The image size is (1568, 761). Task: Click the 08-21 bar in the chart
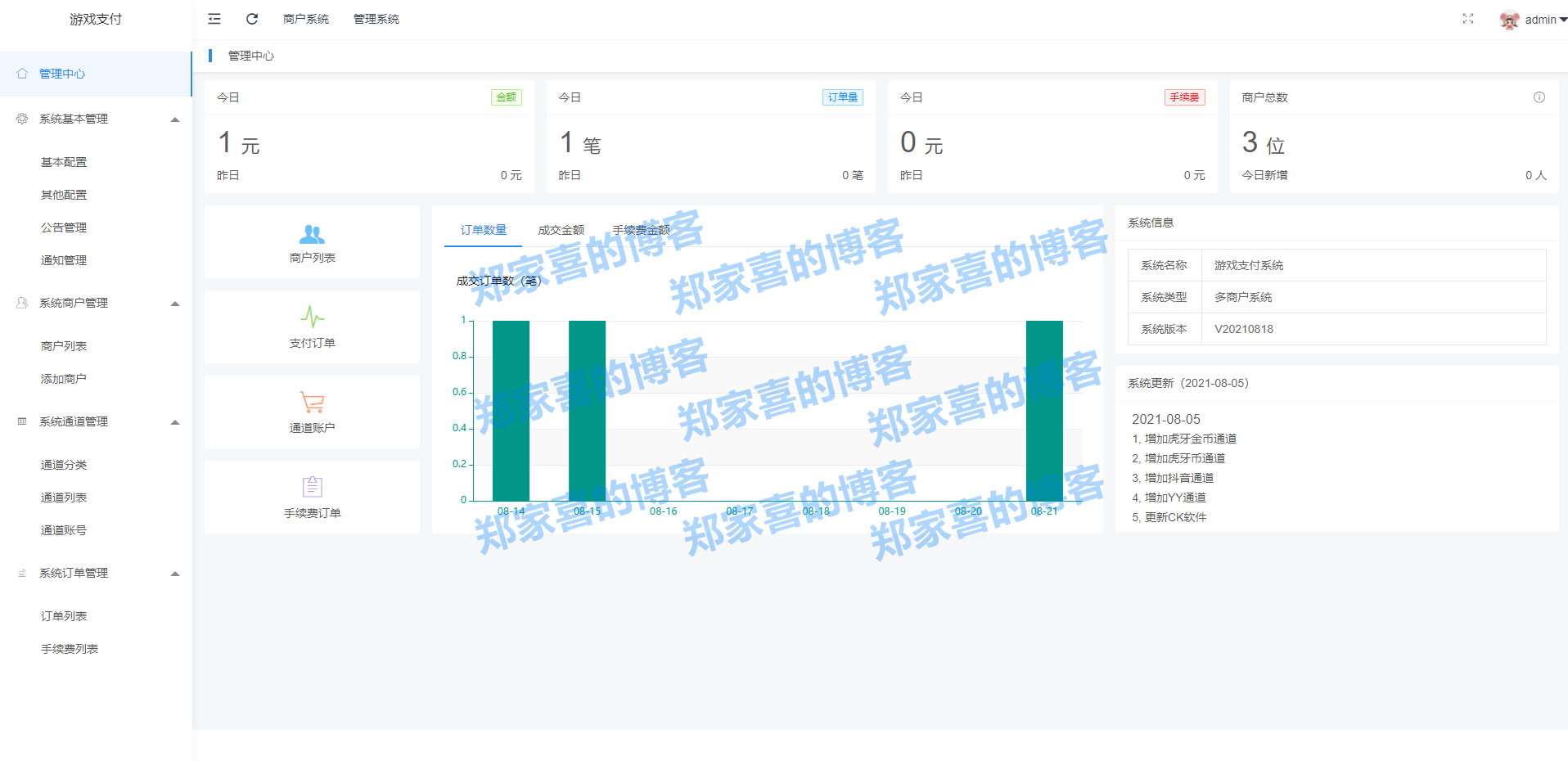click(1044, 411)
